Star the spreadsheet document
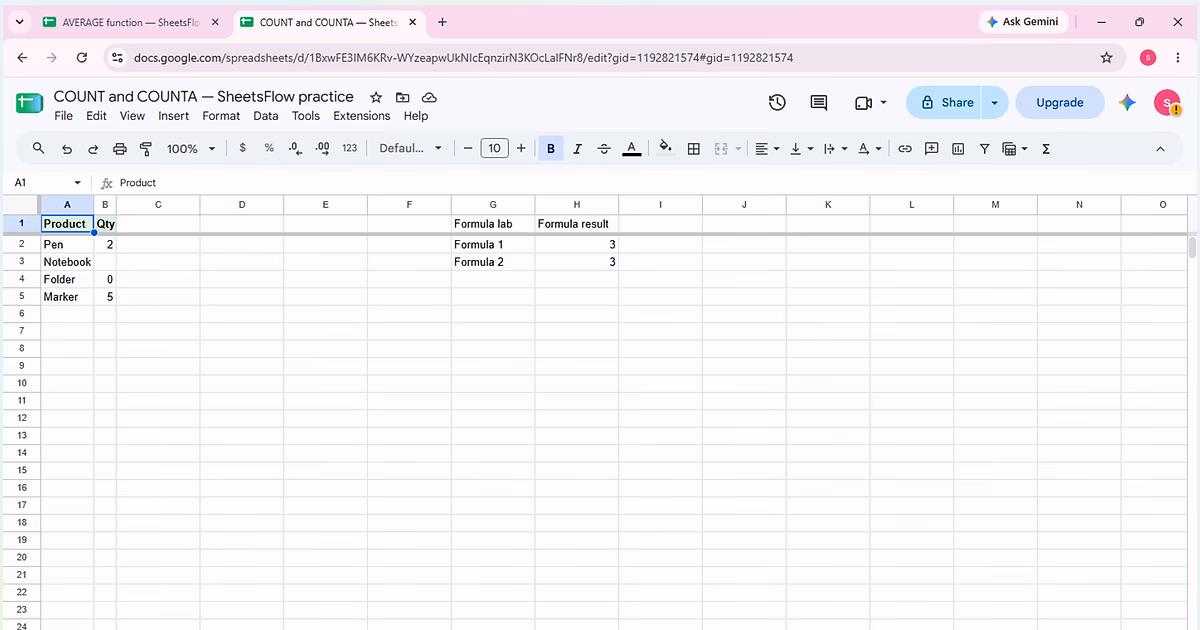 (376, 97)
